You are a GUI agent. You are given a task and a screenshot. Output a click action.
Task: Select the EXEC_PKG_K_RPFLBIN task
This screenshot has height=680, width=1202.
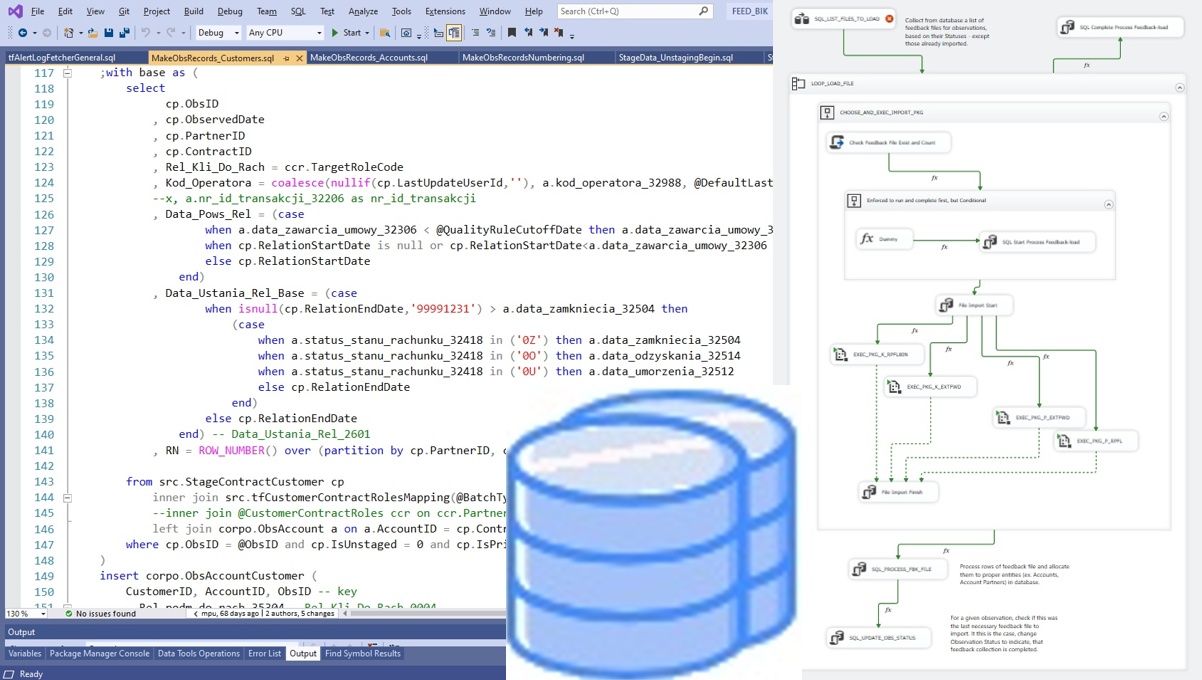(x=877, y=354)
